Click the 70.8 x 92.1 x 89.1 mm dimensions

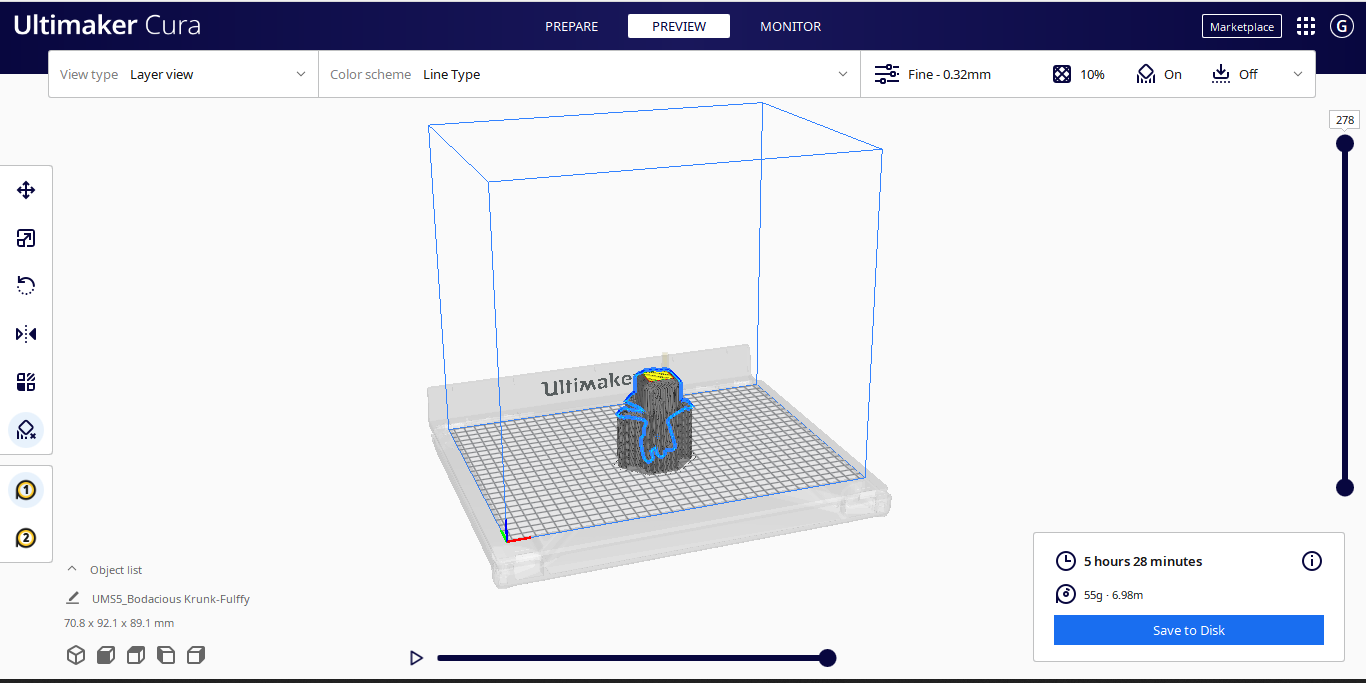pos(119,623)
